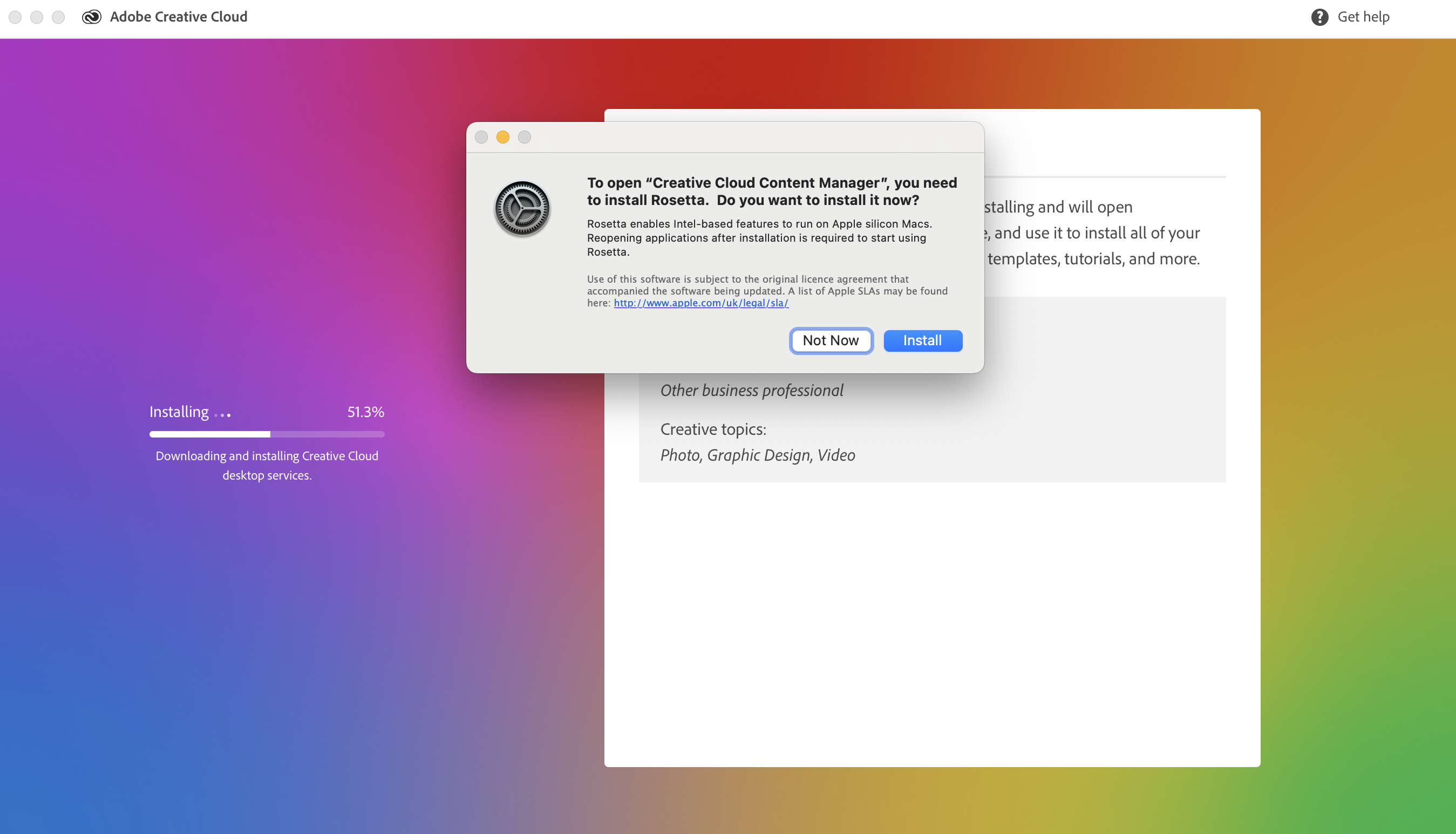Click the Get help text

click(x=1363, y=17)
